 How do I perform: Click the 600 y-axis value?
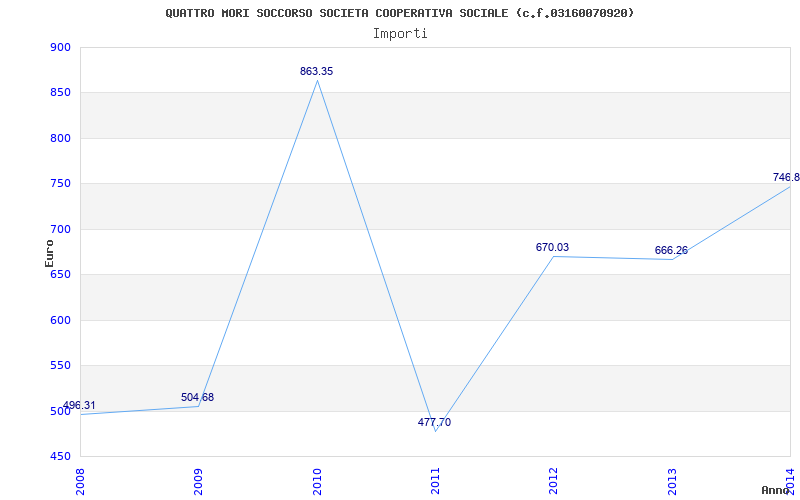click(x=60, y=320)
